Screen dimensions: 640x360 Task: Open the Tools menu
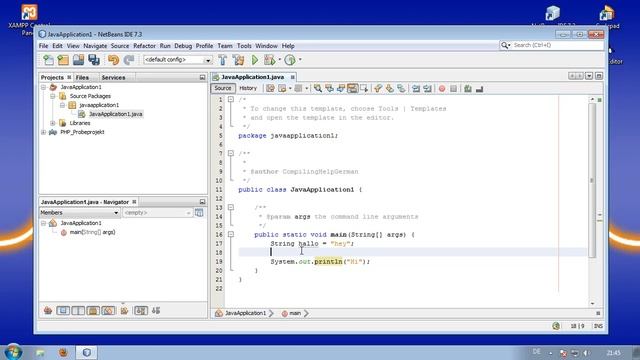tap(244, 46)
